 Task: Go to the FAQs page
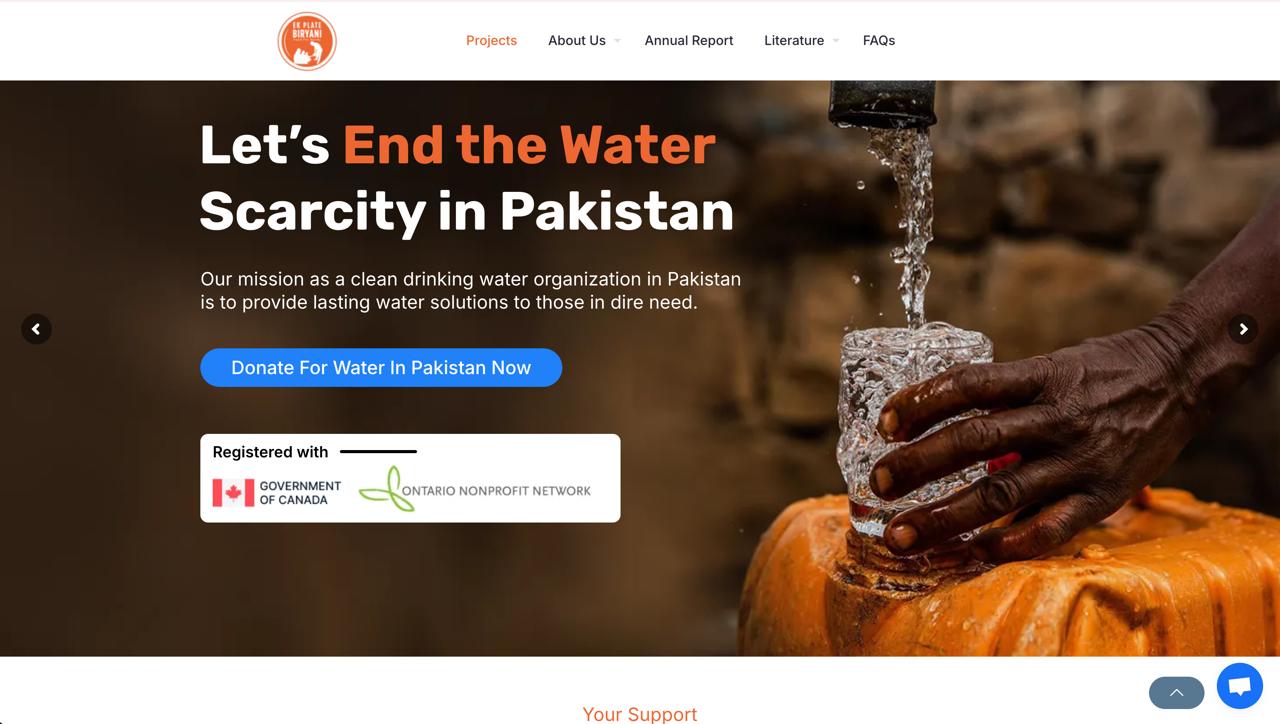click(x=879, y=41)
